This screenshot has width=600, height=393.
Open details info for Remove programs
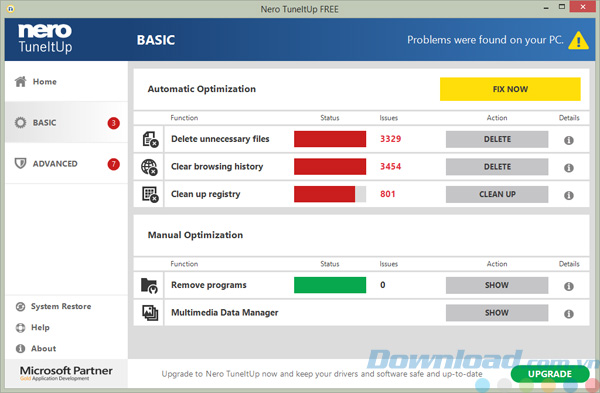coord(569,286)
